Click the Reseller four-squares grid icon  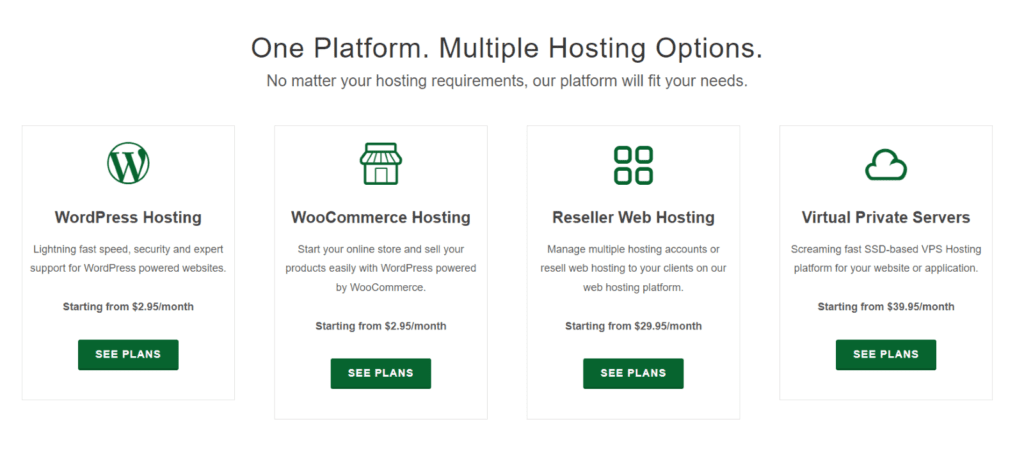click(633, 165)
